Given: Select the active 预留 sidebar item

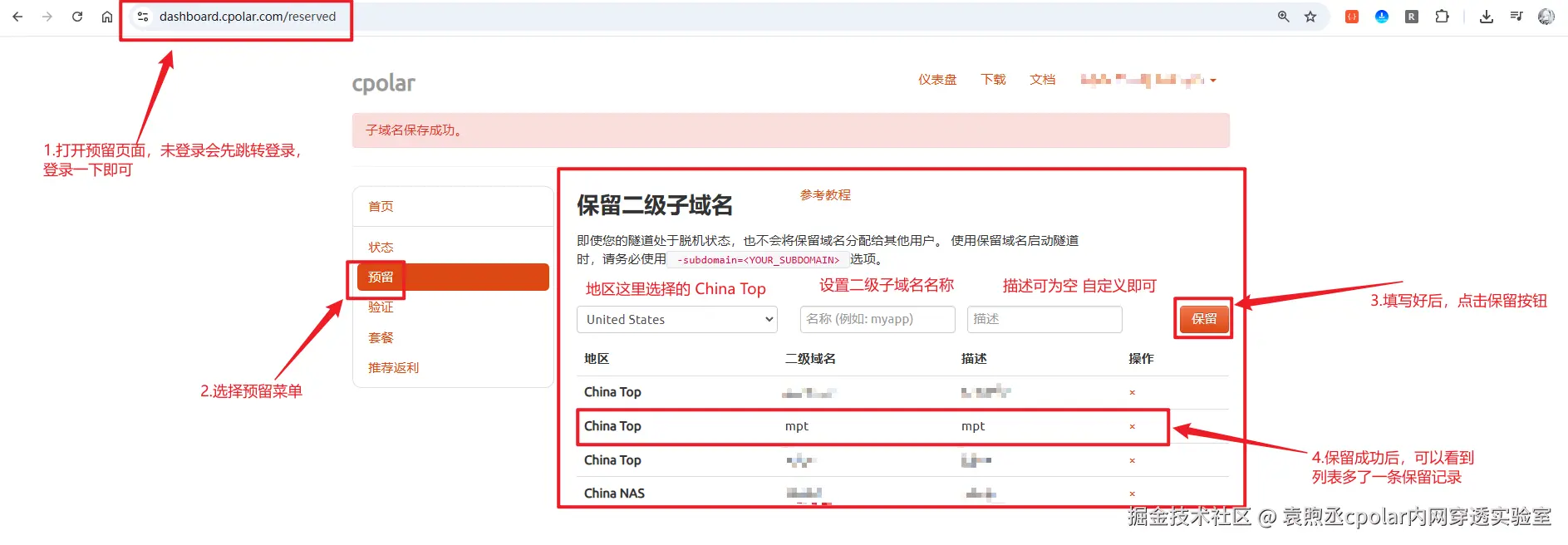Looking at the screenshot, I should [453, 277].
